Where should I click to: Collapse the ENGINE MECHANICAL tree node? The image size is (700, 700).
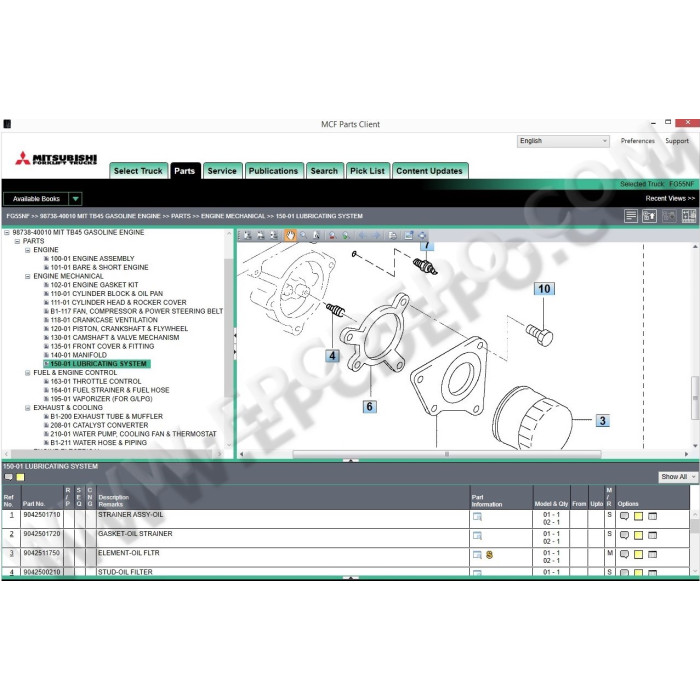click(x=28, y=276)
